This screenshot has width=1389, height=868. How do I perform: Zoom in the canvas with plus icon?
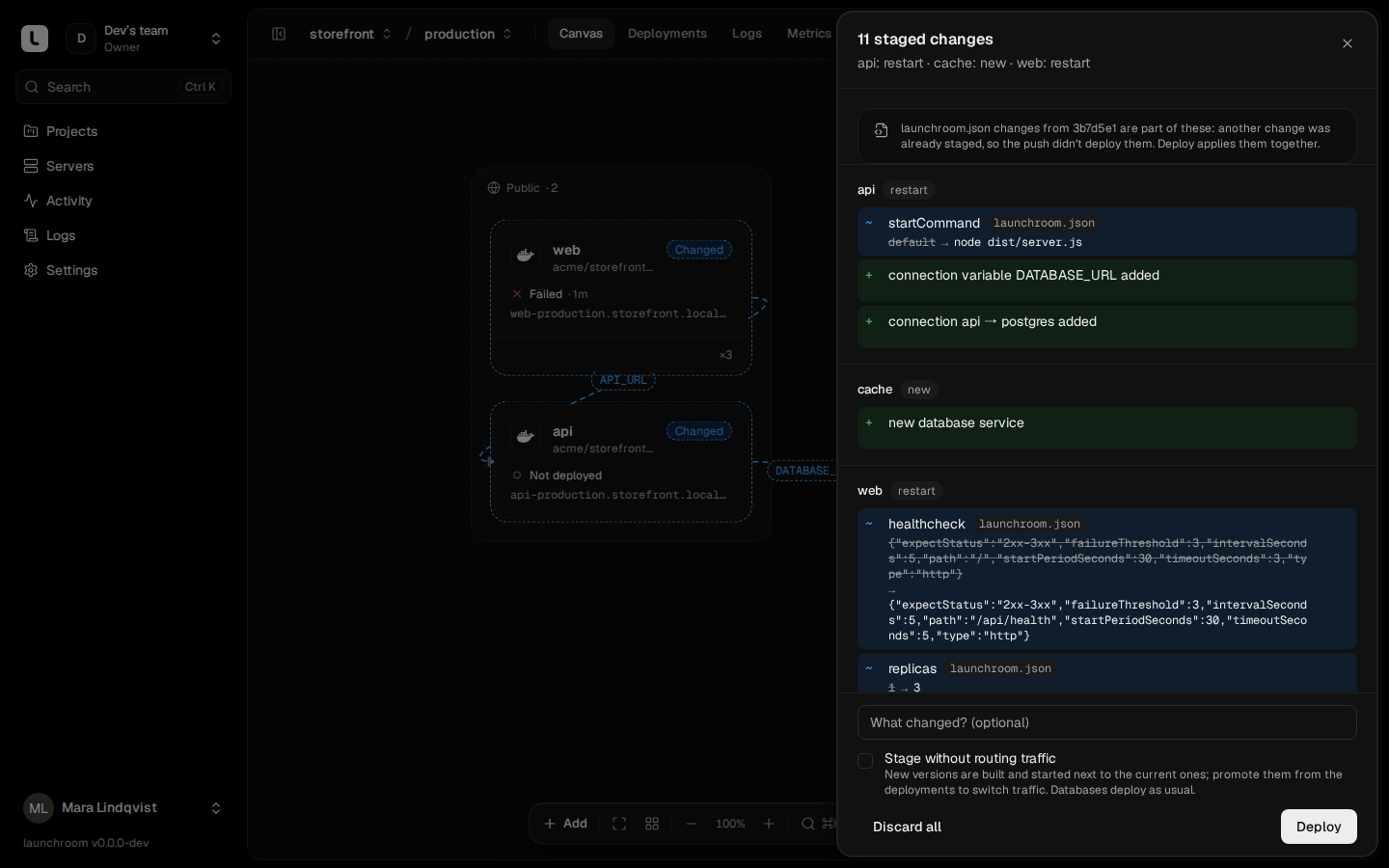point(769,824)
